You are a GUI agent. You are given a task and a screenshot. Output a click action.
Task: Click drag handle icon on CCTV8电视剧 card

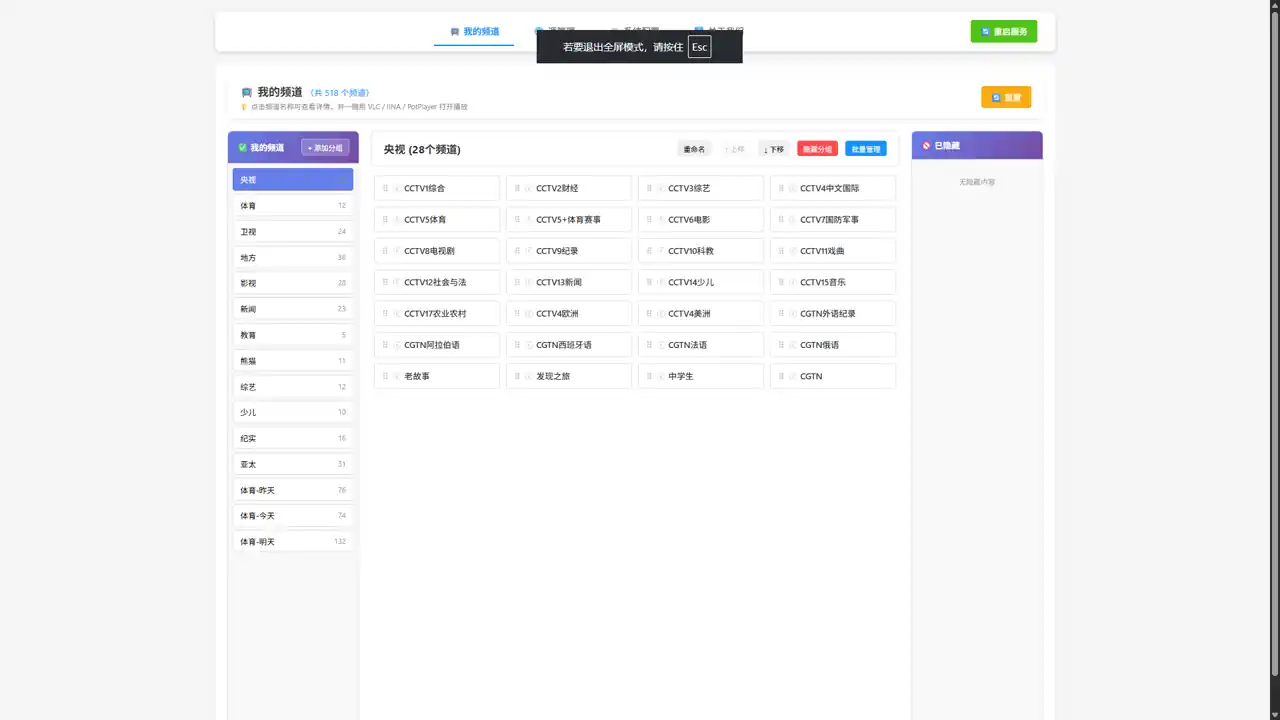[x=385, y=251]
